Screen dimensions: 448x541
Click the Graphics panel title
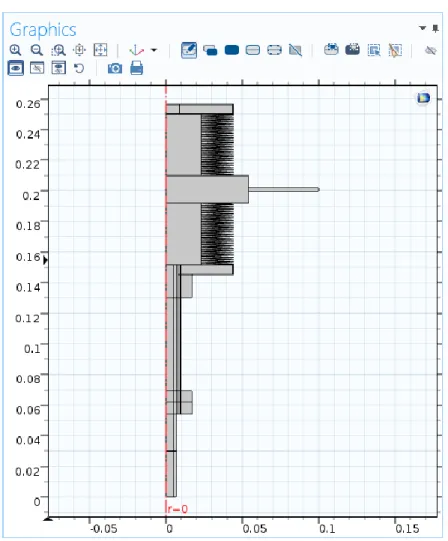(43, 30)
